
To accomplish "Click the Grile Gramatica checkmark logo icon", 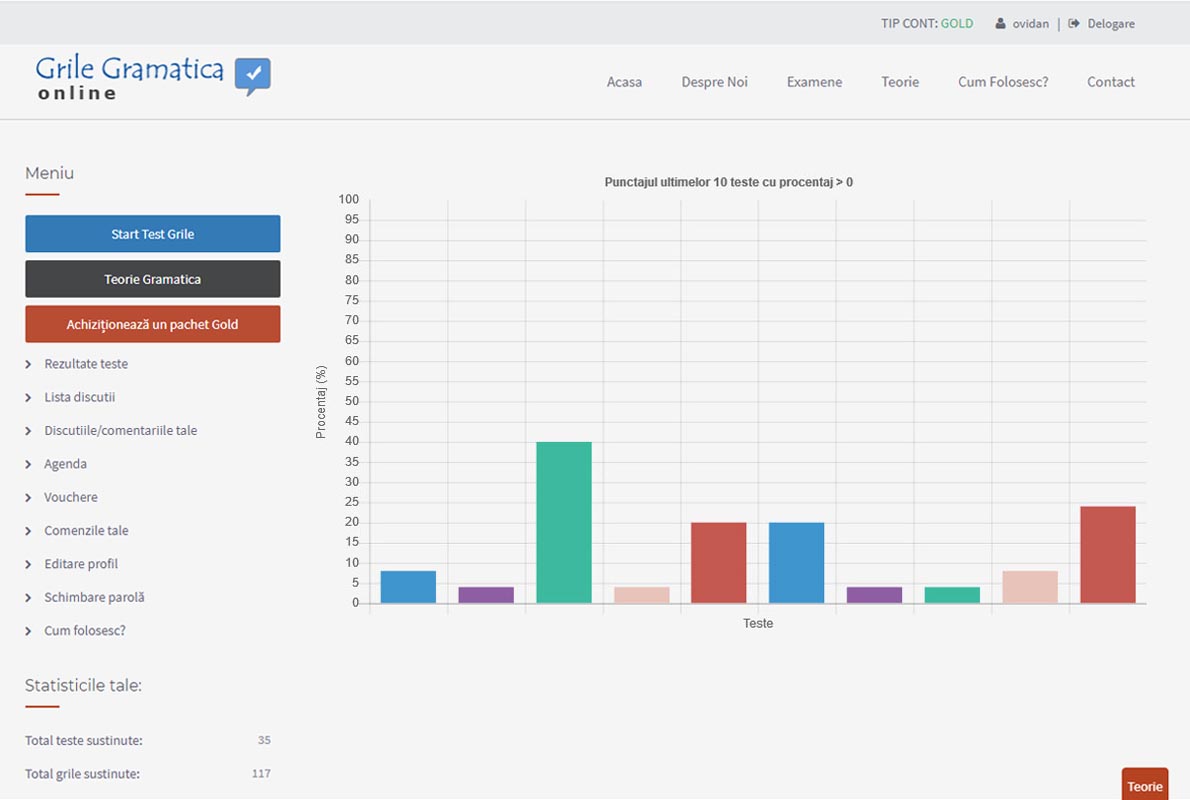I will (x=252, y=76).
